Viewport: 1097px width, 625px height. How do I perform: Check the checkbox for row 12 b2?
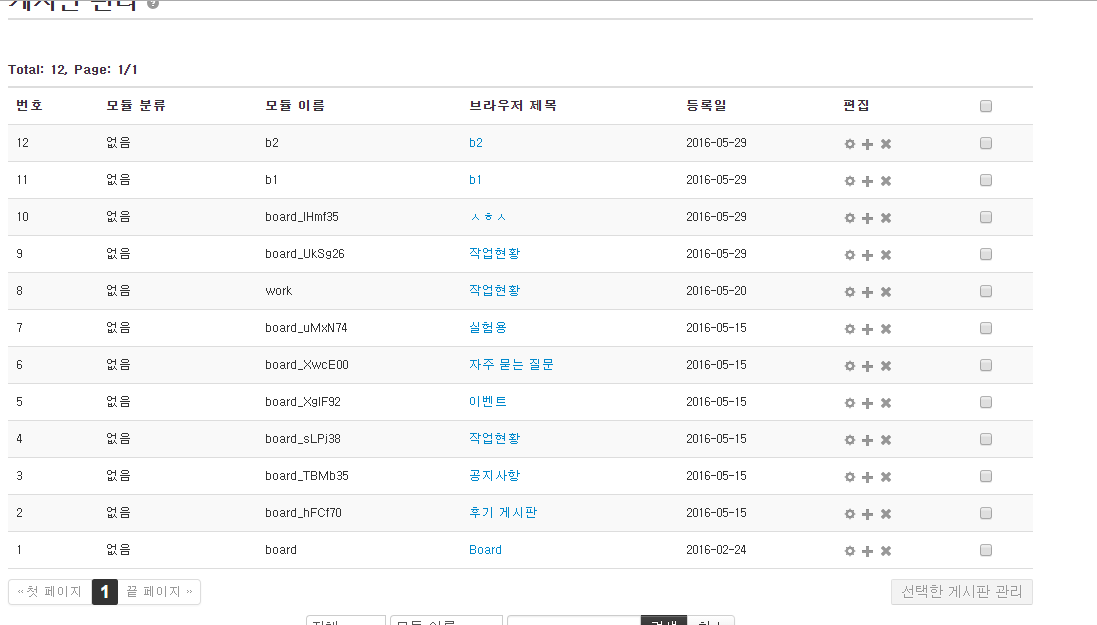[x=986, y=143]
